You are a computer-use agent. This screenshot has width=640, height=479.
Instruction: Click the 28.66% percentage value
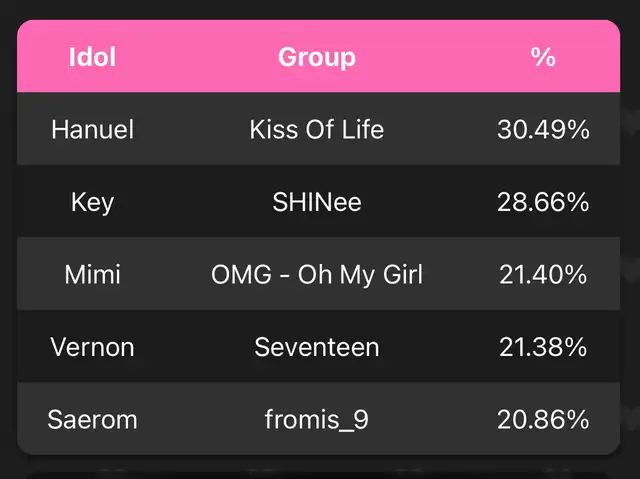[543, 202]
